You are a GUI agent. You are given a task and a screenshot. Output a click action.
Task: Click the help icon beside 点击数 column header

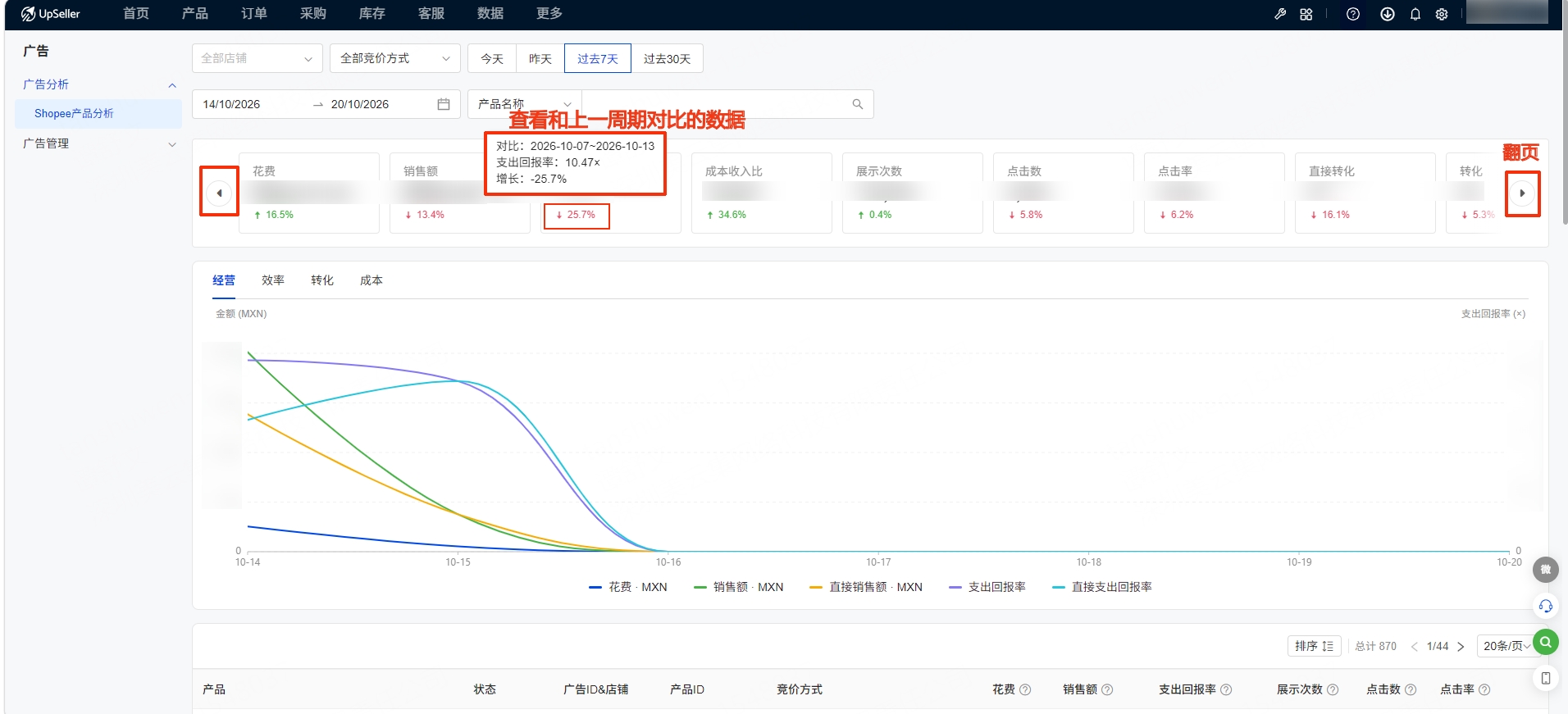[x=1411, y=690]
